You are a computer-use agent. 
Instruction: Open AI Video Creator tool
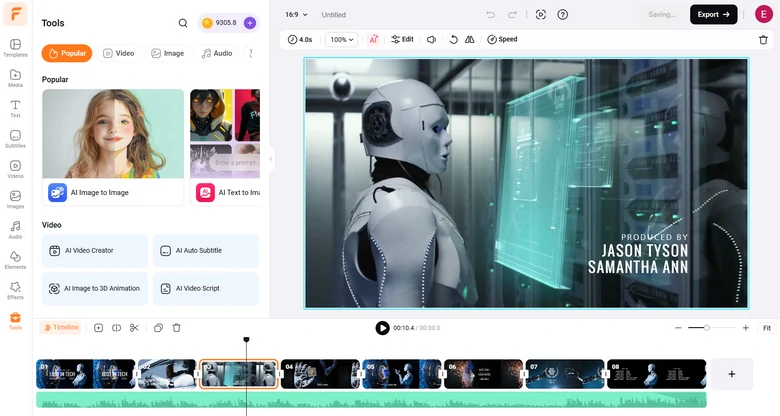(x=95, y=250)
